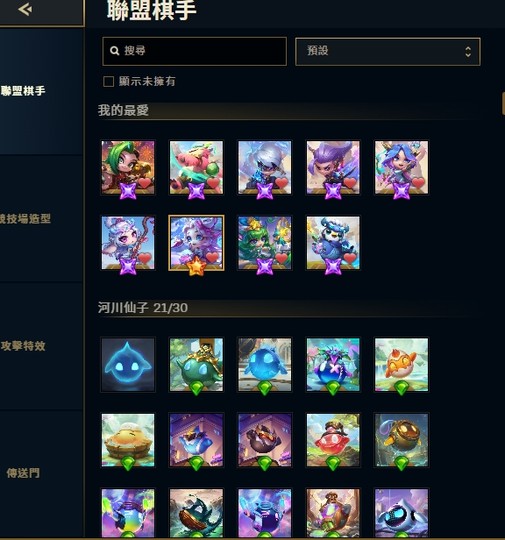
Task: Choose the gold-star highlighted favorite legend
Action: (196, 243)
